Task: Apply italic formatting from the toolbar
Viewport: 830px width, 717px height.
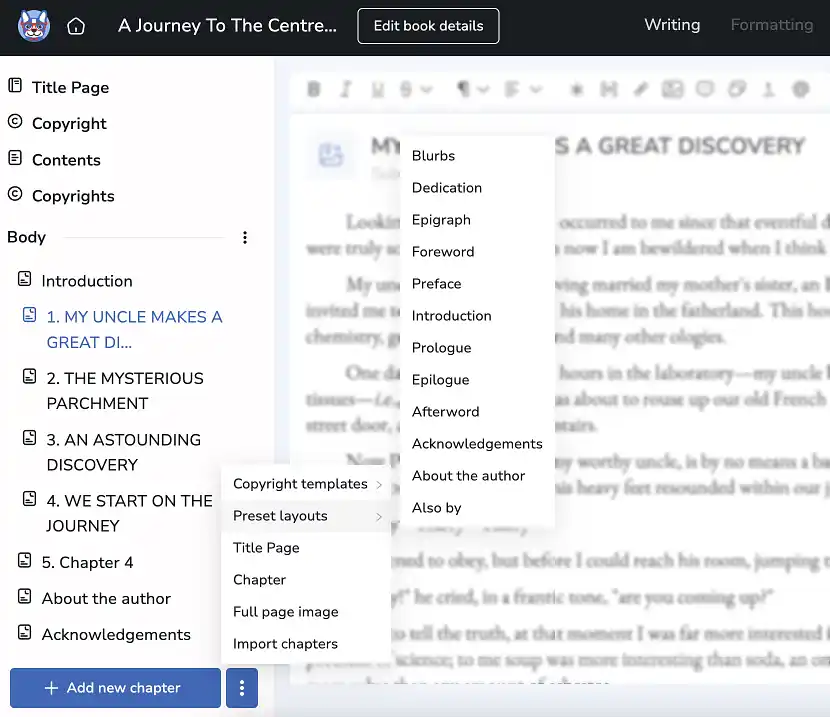Action: pyautogui.click(x=346, y=88)
